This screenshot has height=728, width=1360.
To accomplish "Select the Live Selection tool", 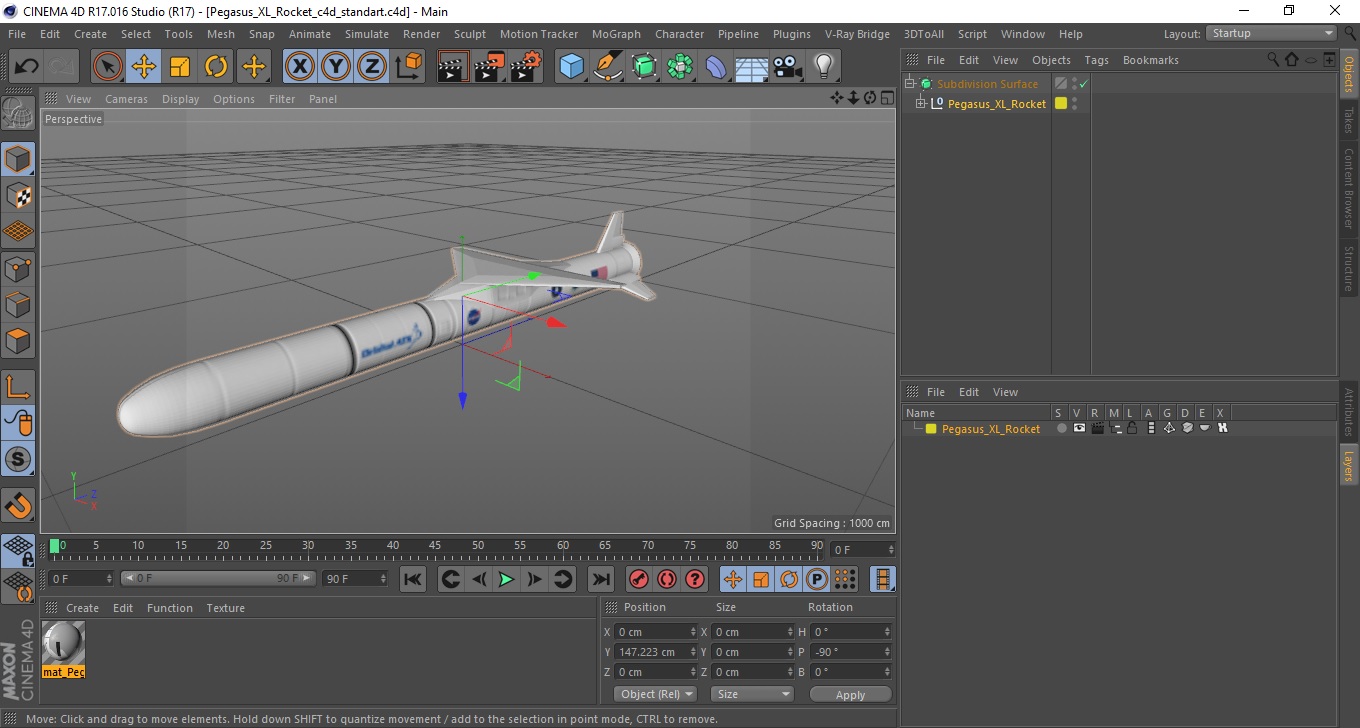I will click(108, 67).
